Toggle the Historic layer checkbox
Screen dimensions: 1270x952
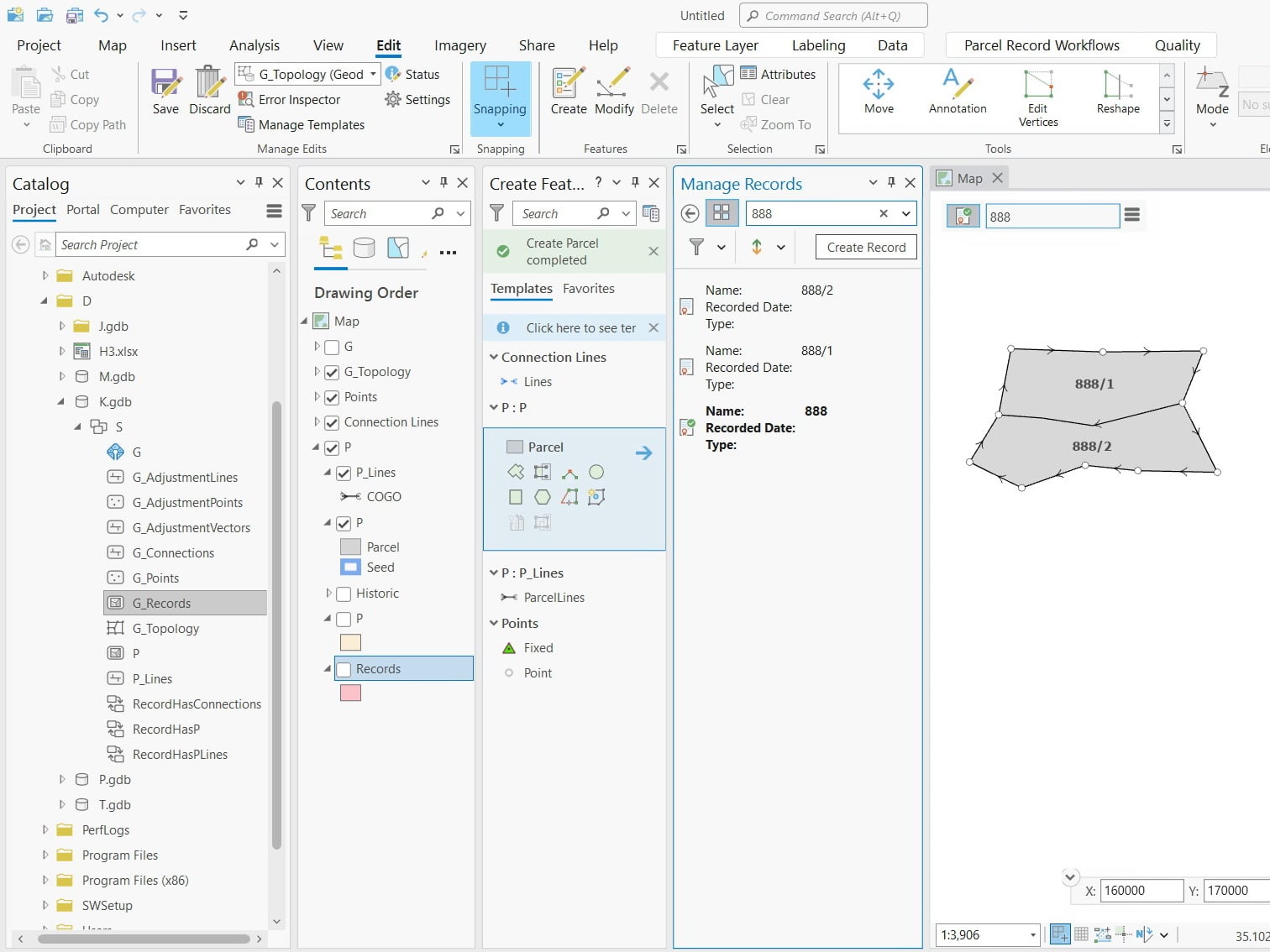coord(344,594)
